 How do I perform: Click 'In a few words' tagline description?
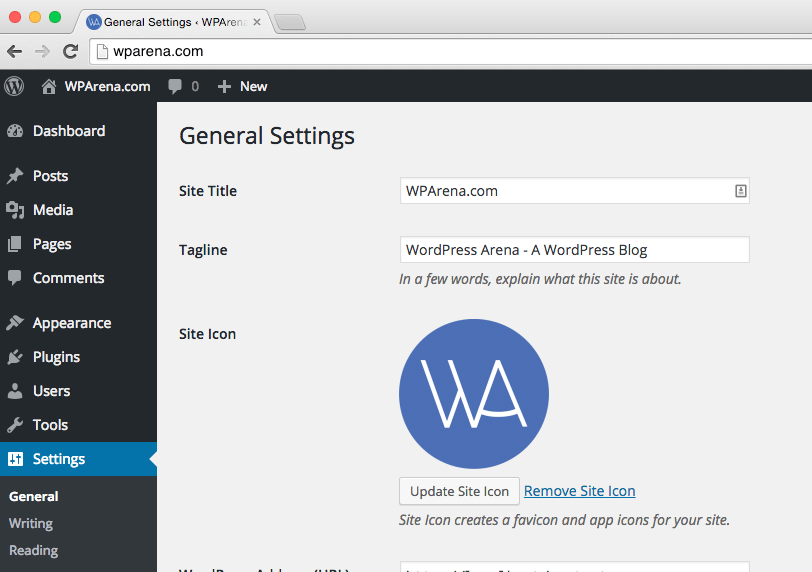pos(540,279)
